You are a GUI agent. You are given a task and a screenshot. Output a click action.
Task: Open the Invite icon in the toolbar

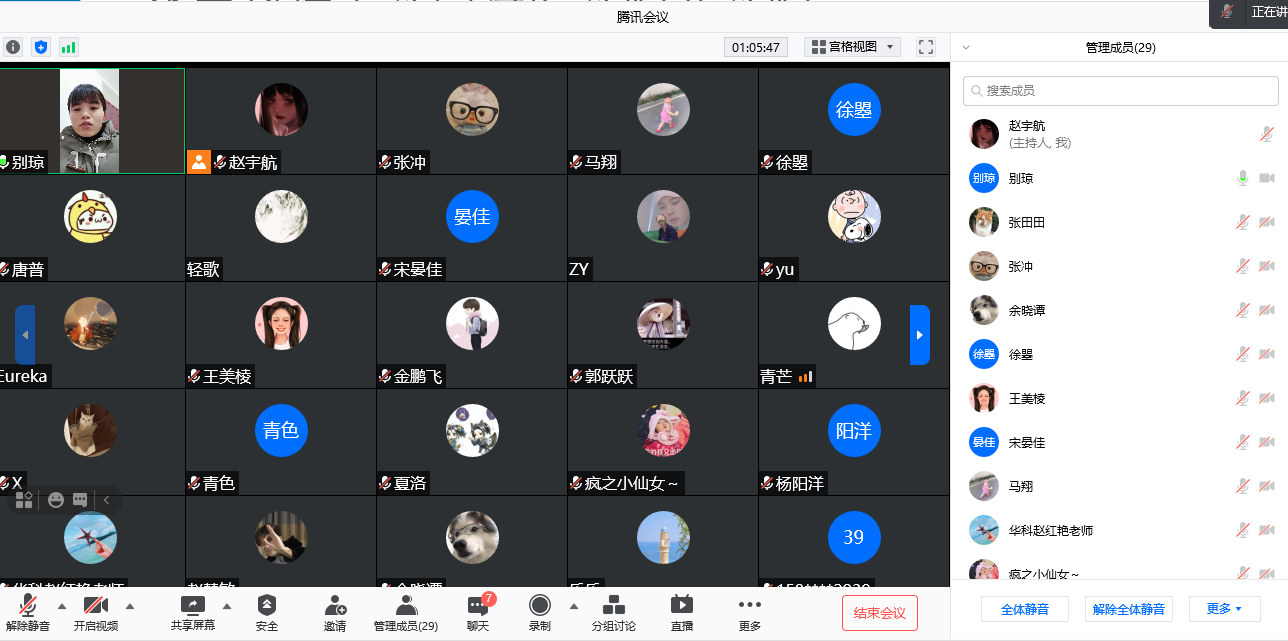pos(335,605)
